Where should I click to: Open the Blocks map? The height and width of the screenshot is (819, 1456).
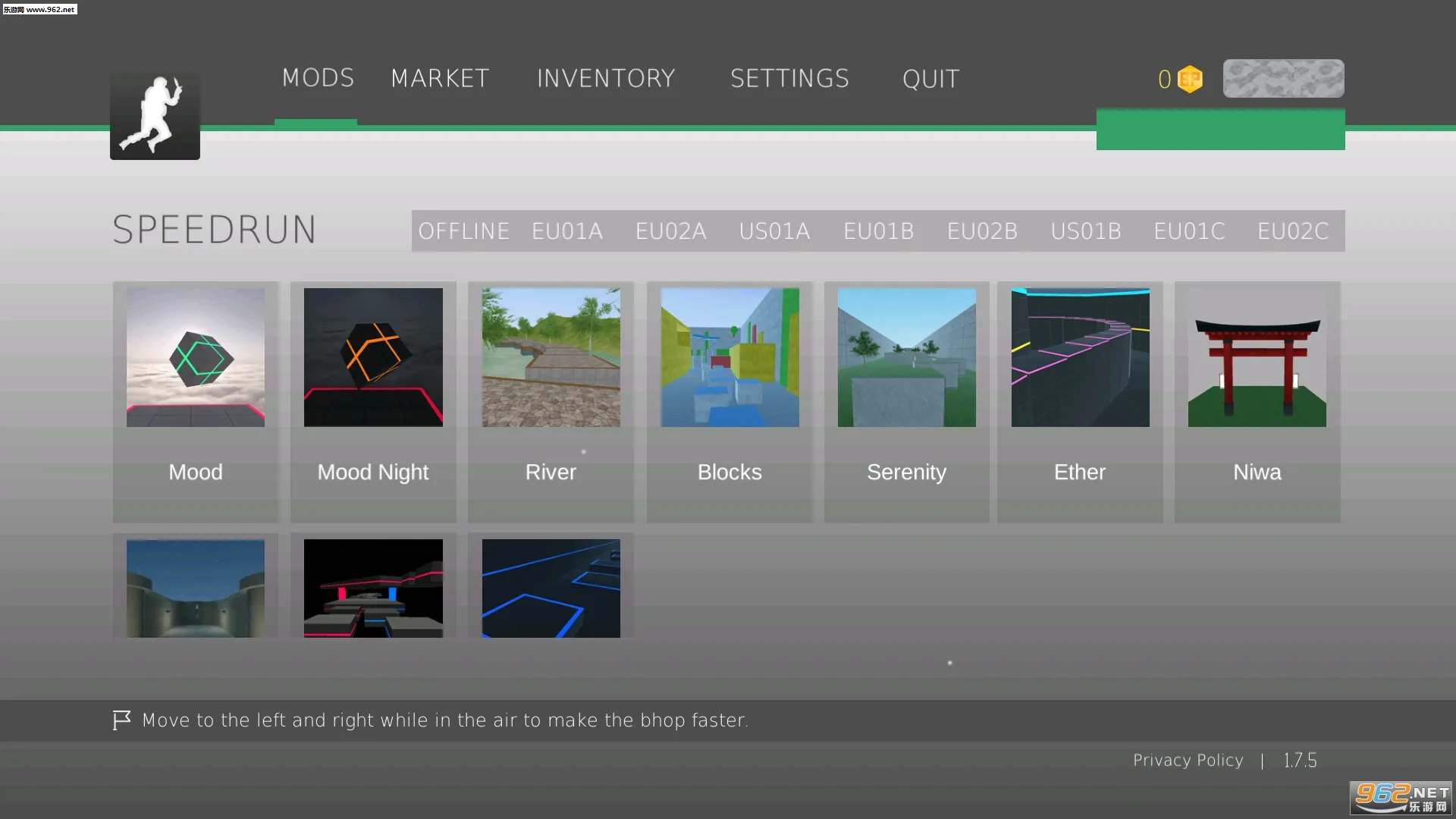(x=730, y=357)
